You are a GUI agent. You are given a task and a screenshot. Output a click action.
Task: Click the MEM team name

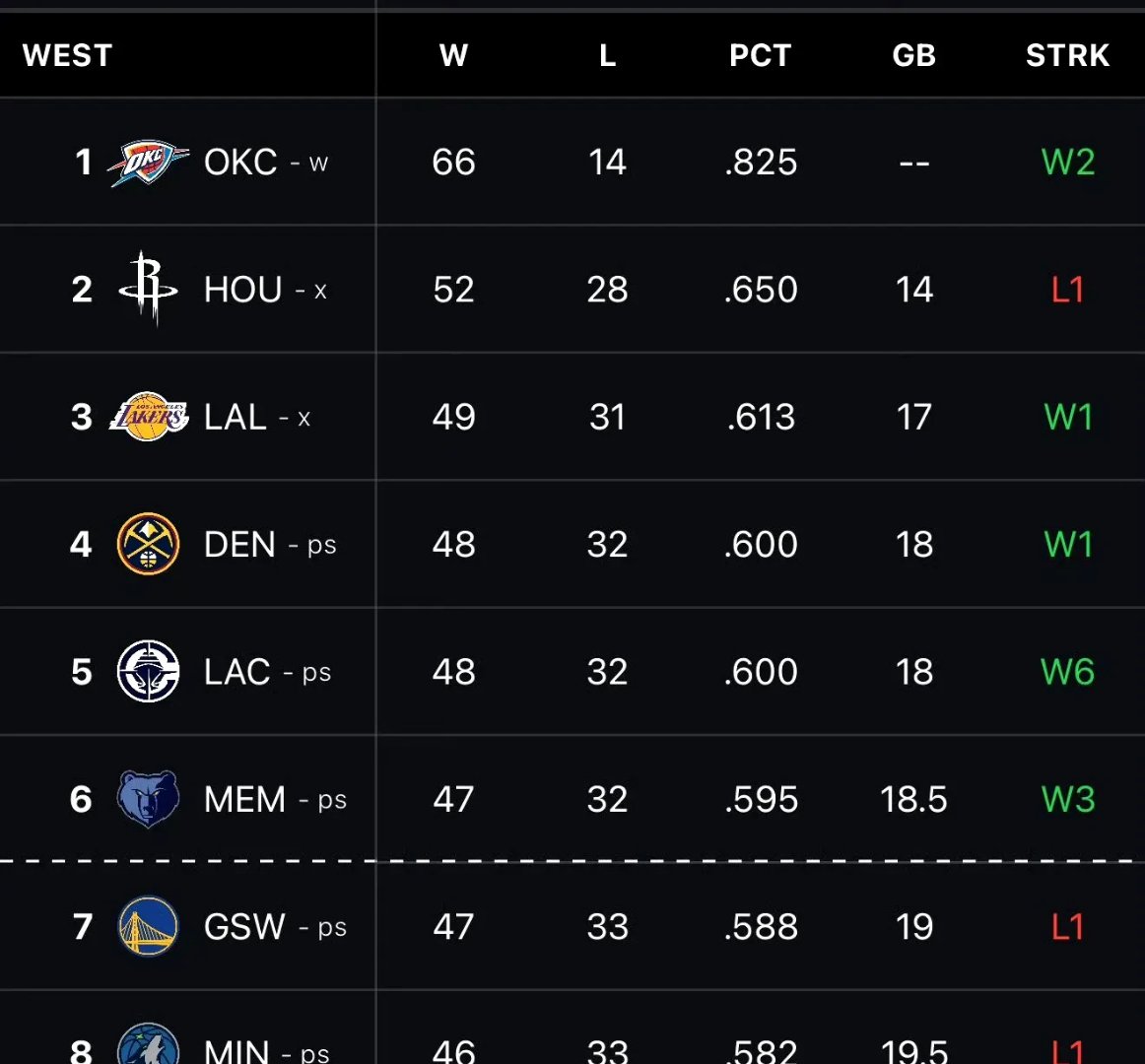point(244,799)
